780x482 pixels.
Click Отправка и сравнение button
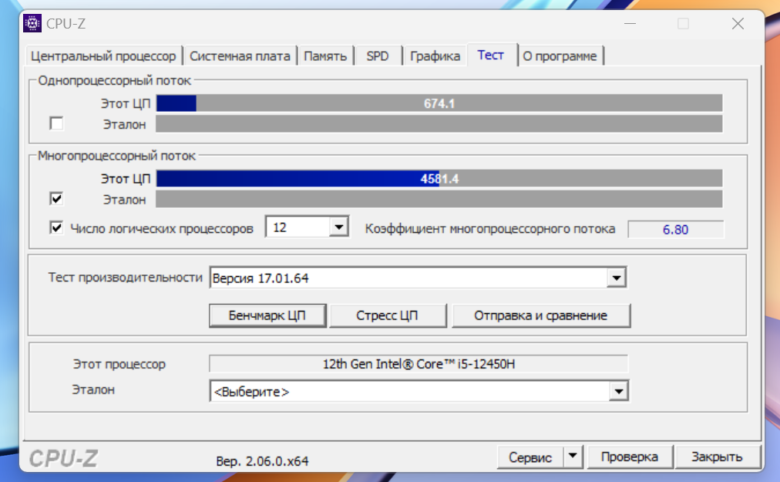(x=541, y=315)
